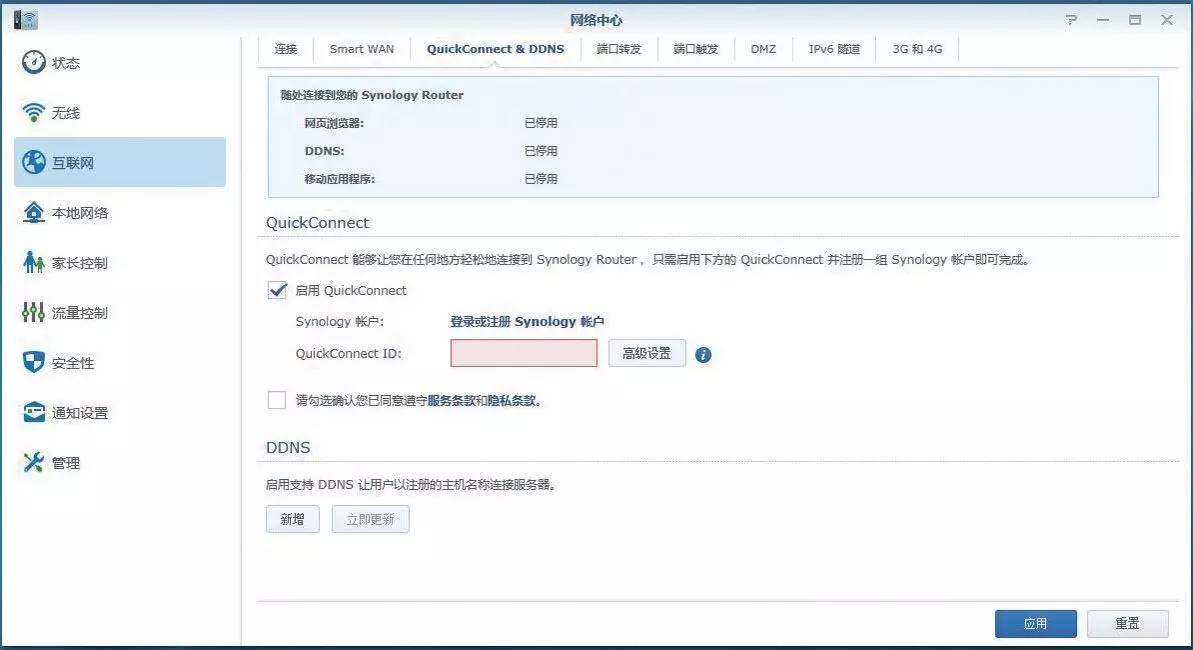
Task: Switch to the 3G 和 4G tab
Action: [x=917, y=49]
